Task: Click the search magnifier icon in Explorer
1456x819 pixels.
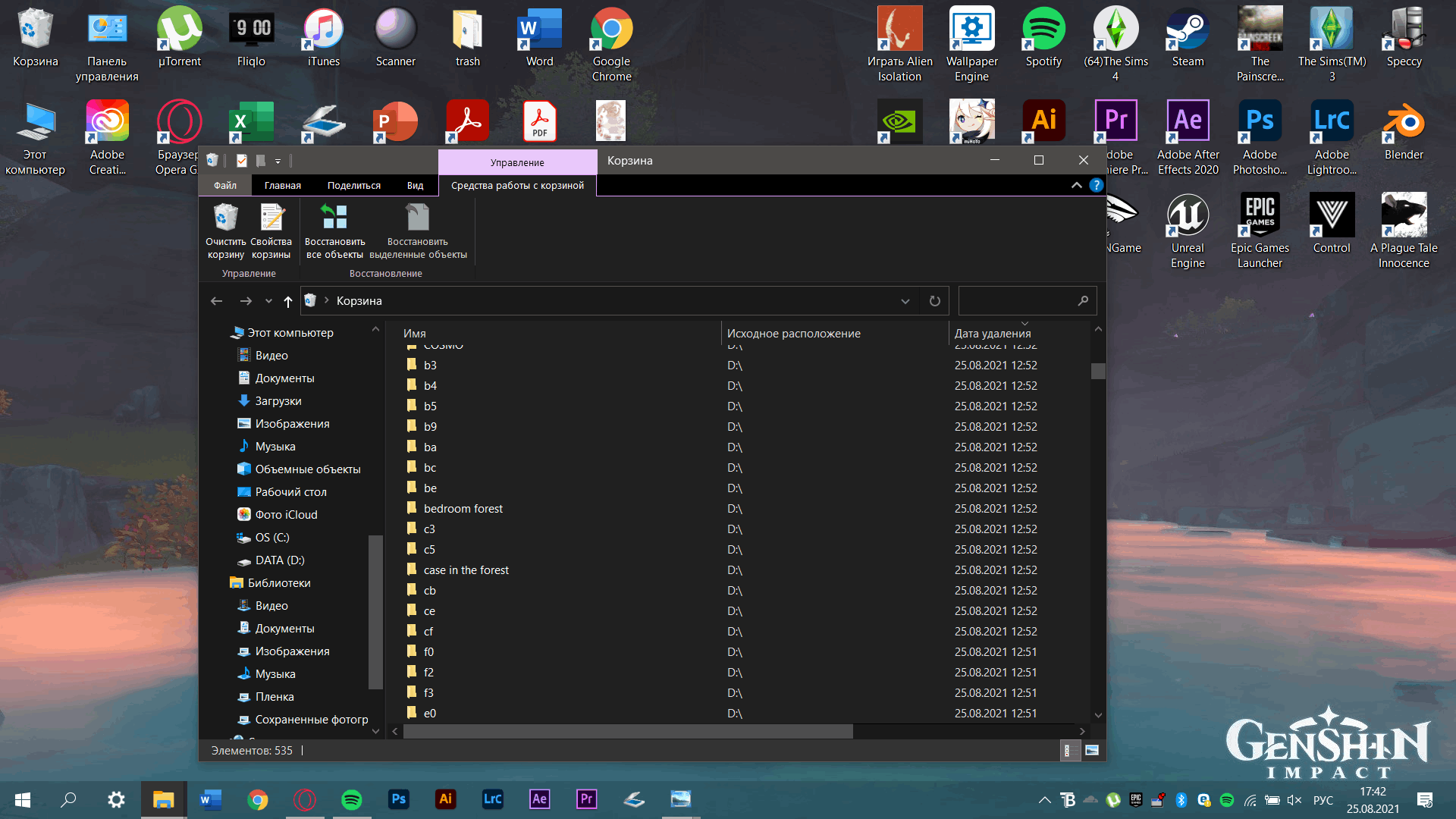Action: point(1083,301)
